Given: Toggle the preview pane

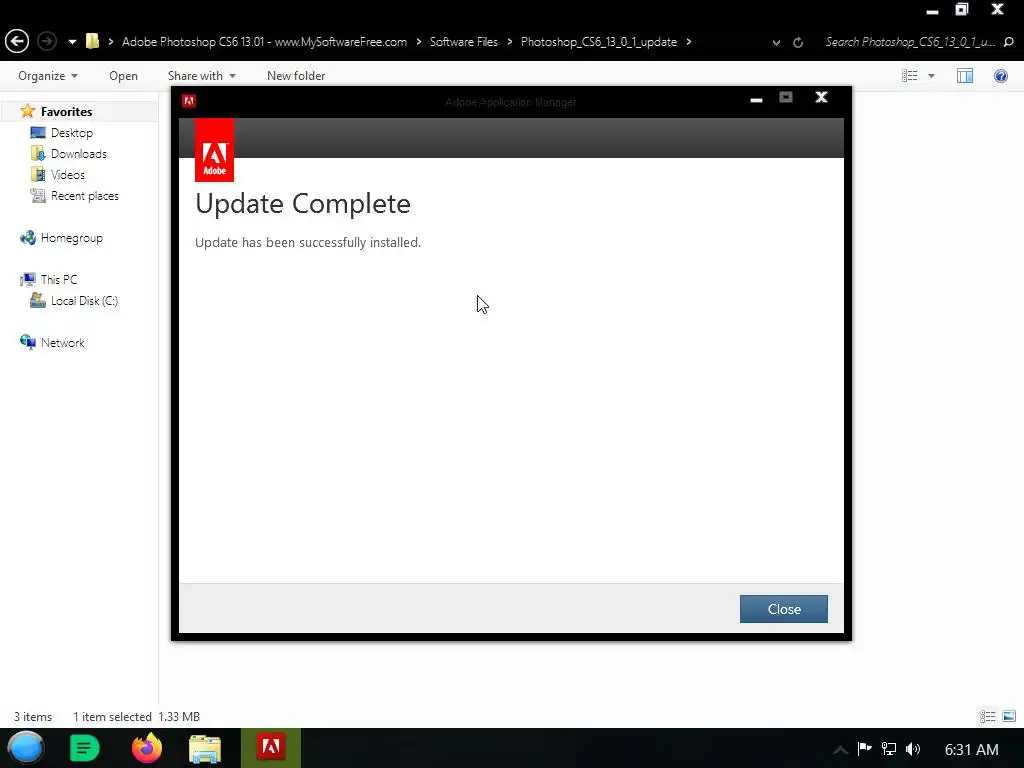Looking at the screenshot, I should coord(965,76).
